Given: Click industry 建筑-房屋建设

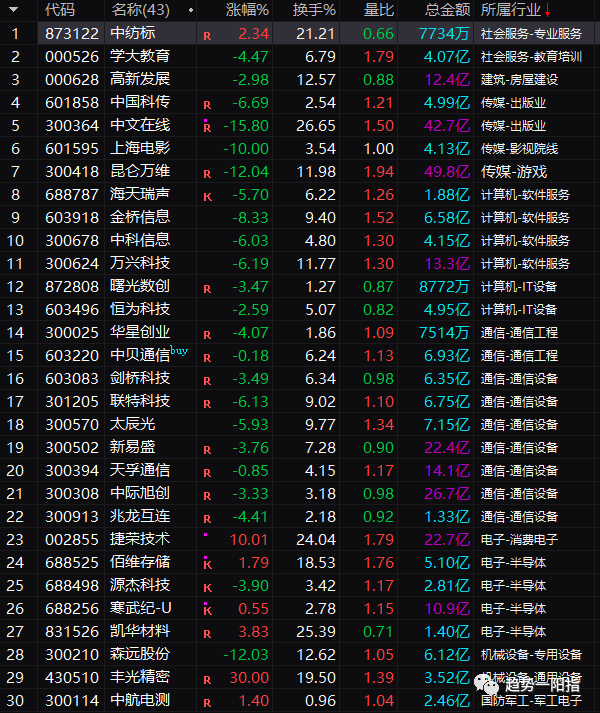Looking at the screenshot, I should point(519,80).
